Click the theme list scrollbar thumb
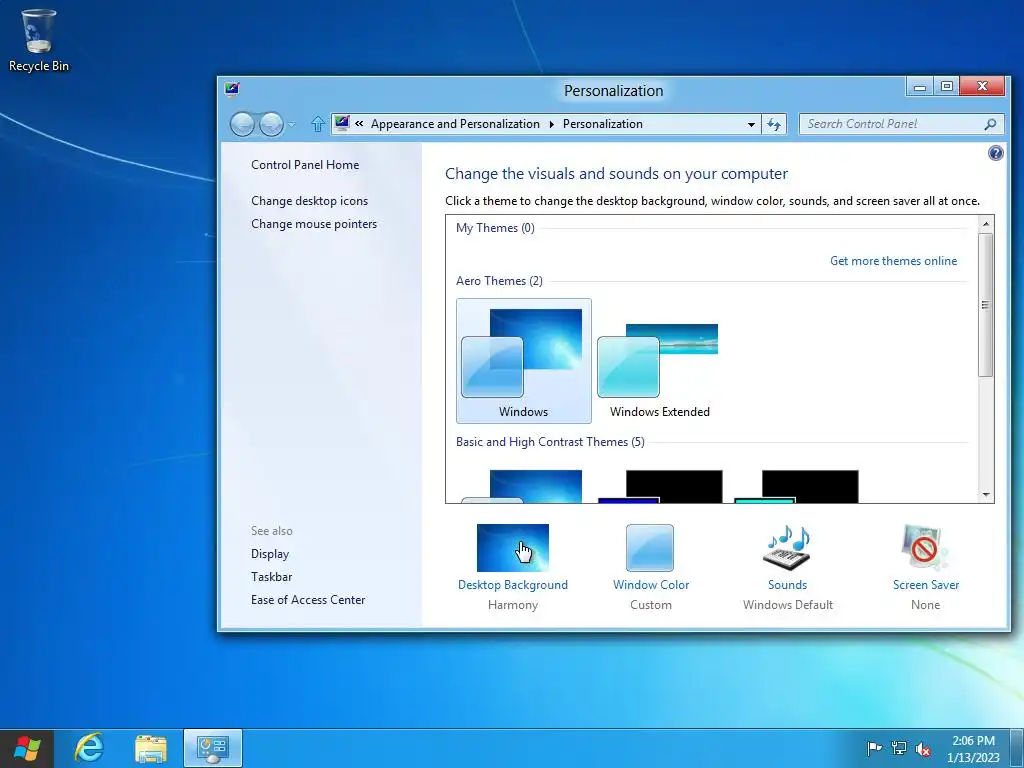 [x=986, y=304]
